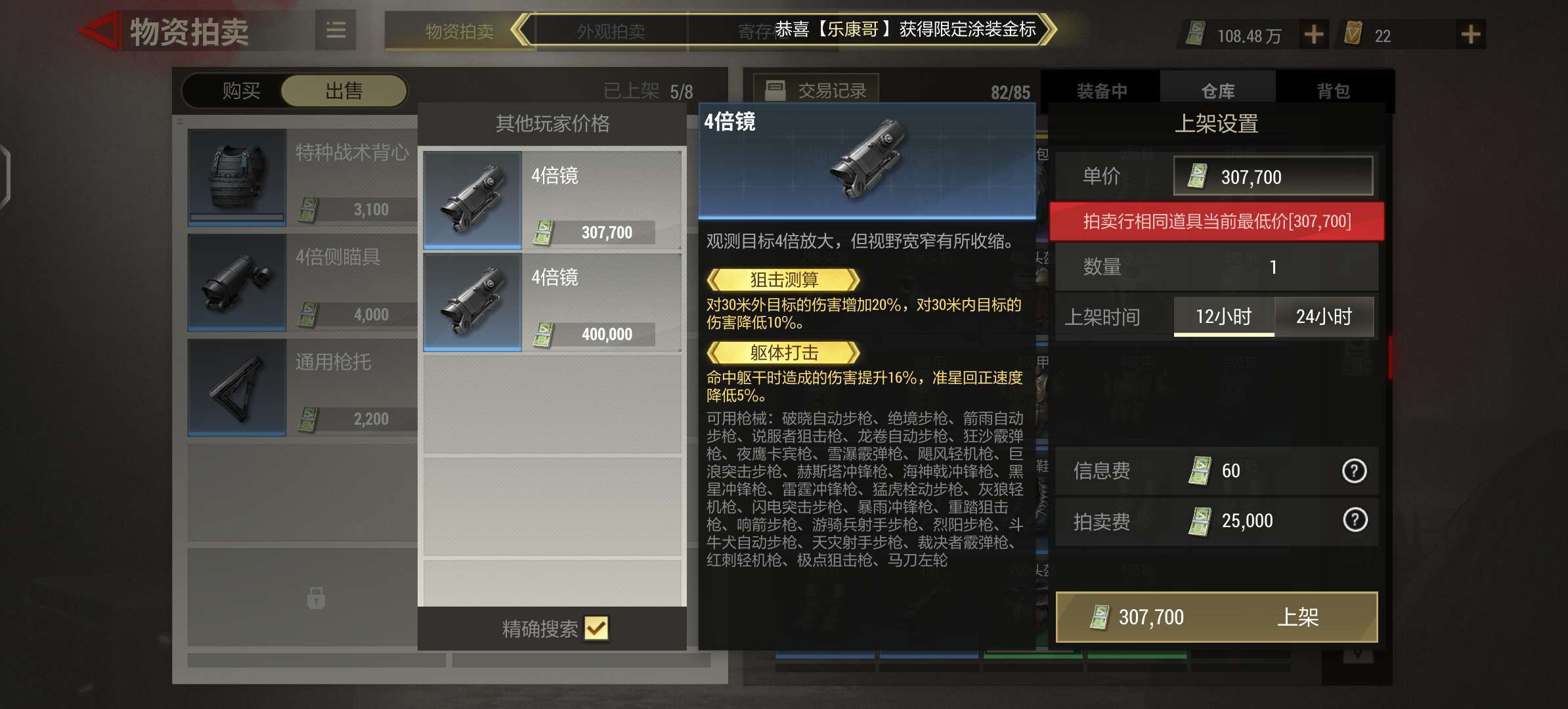Screen dimensions: 1568x709
Task: Open the 信息费 help question mark
Action: (1354, 471)
